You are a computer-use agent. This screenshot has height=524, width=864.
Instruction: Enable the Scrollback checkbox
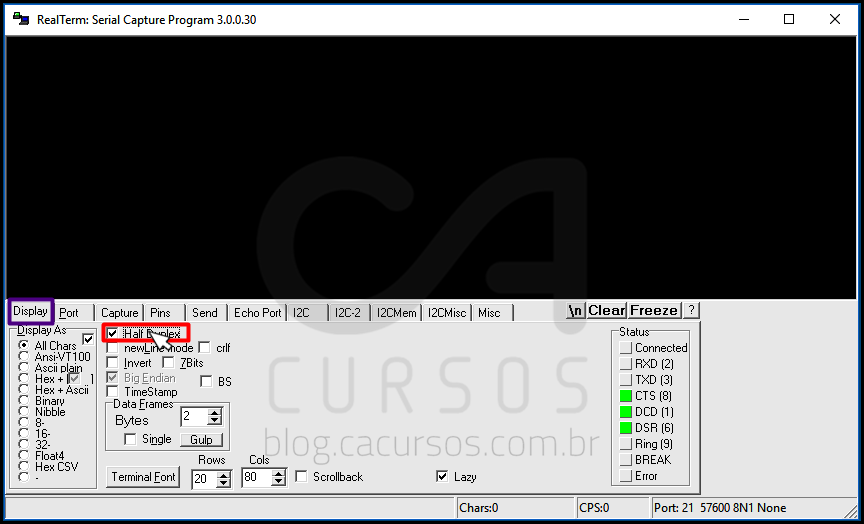[301, 476]
